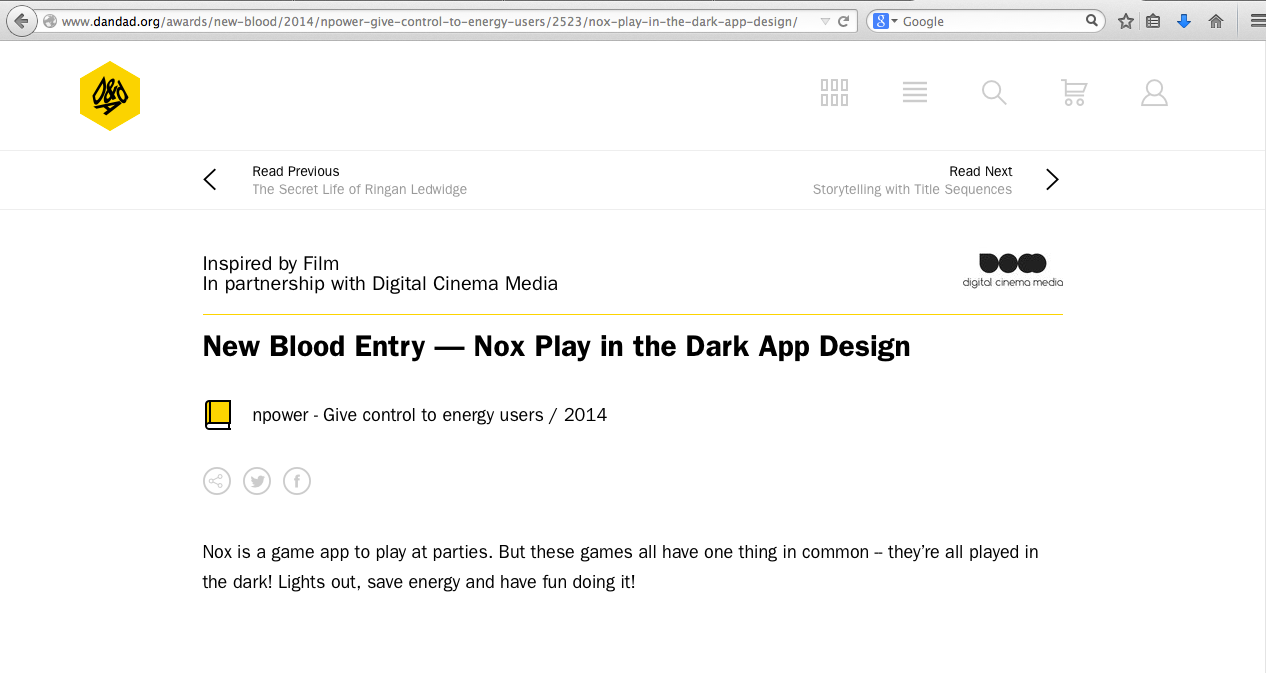The width and height of the screenshot is (1266, 673).
Task: Open the Firefox hamburger menu
Action: point(1257,21)
